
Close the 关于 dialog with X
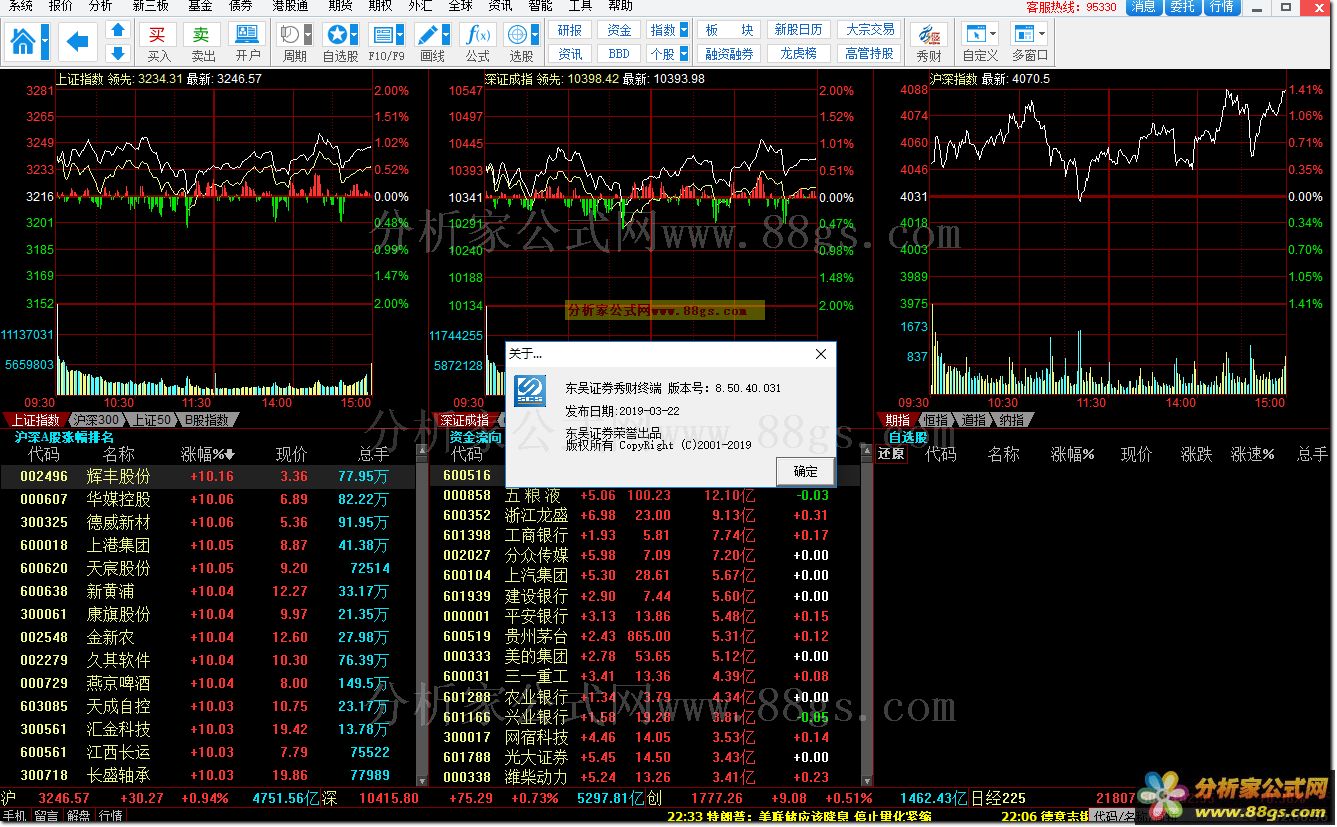(x=821, y=354)
